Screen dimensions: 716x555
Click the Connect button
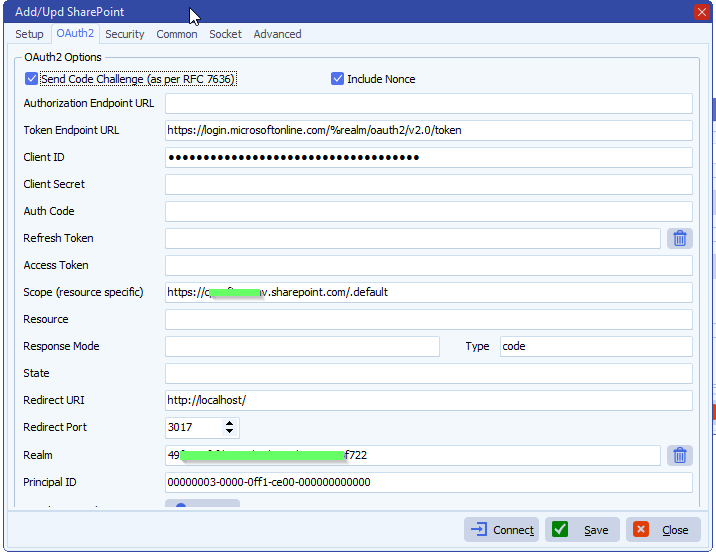[x=501, y=530]
